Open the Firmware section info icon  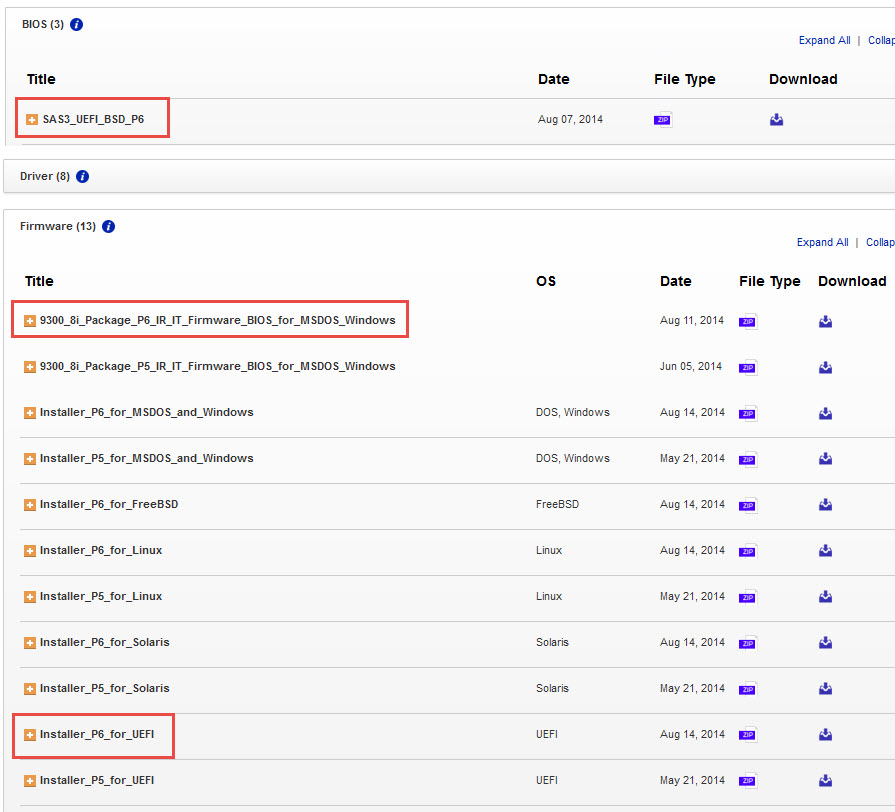[x=108, y=227]
